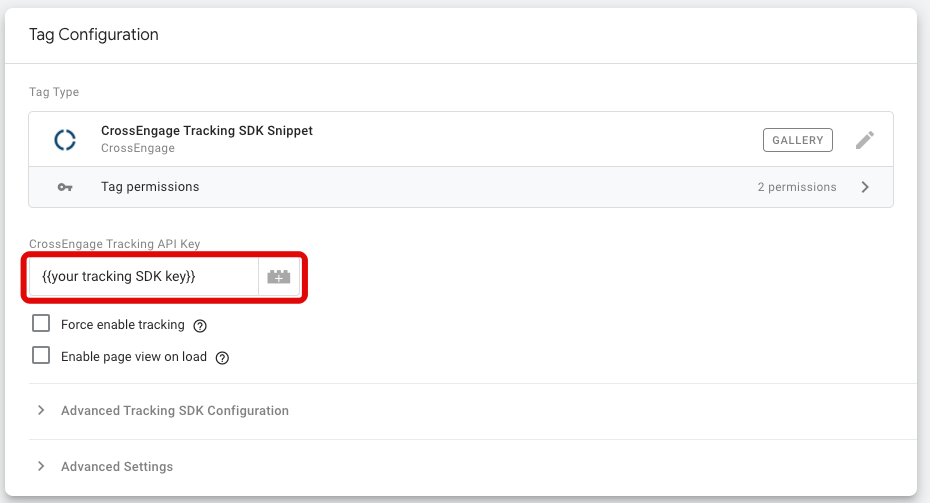Enable the Force enable tracking checkbox
Viewport: 930px width, 503px height.
41,324
